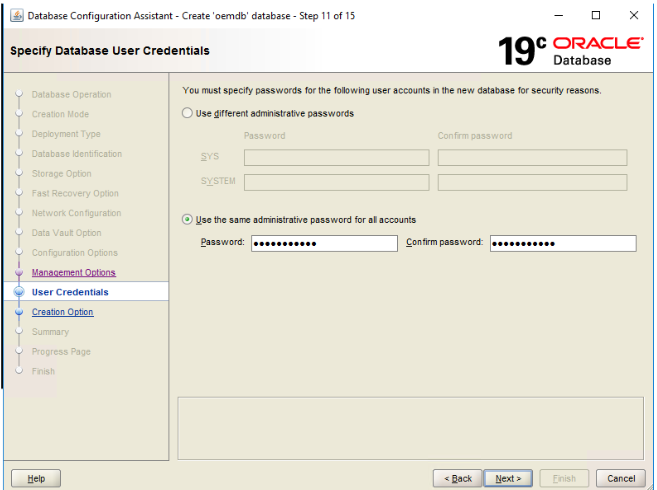Viewport: 657px width, 490px height.
Task: Select Use the same administrative password option
Action: point(188,220)
